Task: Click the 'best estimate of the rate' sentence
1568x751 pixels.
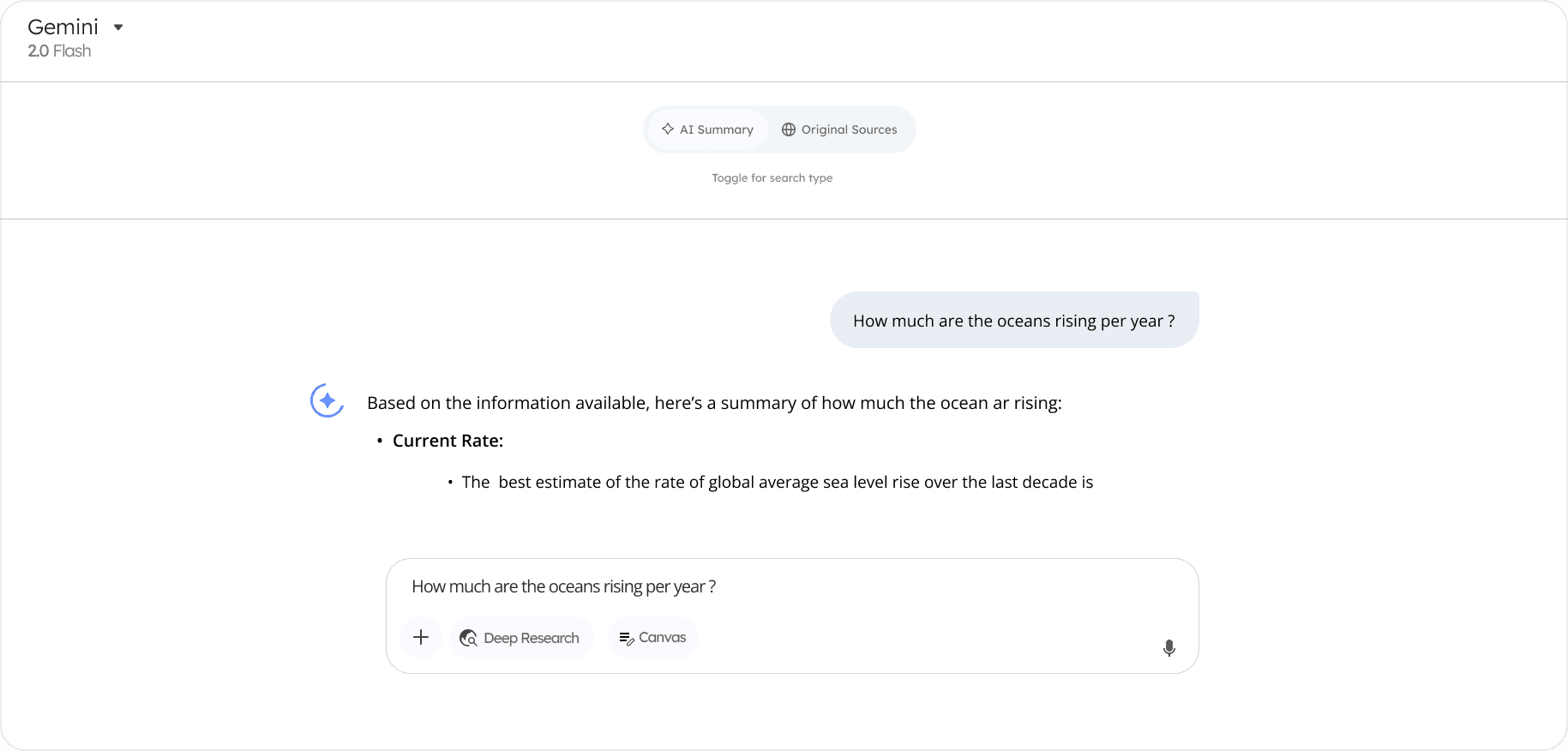Action: pyautogui.click(x=778, y=482)
